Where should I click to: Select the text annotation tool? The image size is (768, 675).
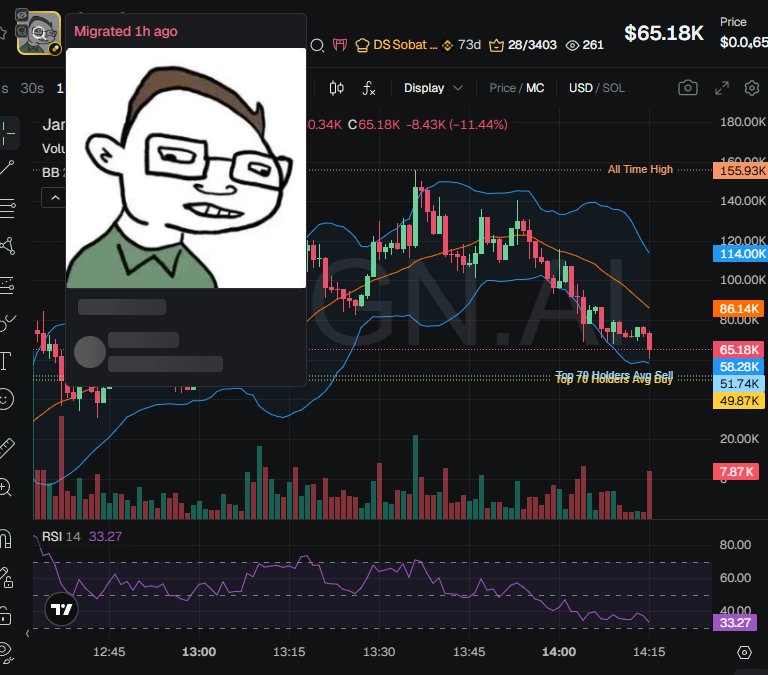[x=5, y=361]
